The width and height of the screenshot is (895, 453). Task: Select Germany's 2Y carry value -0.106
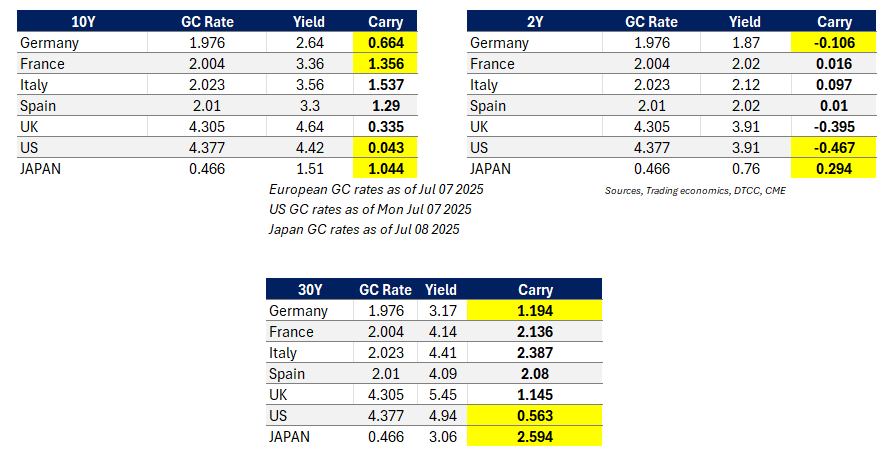834,43
